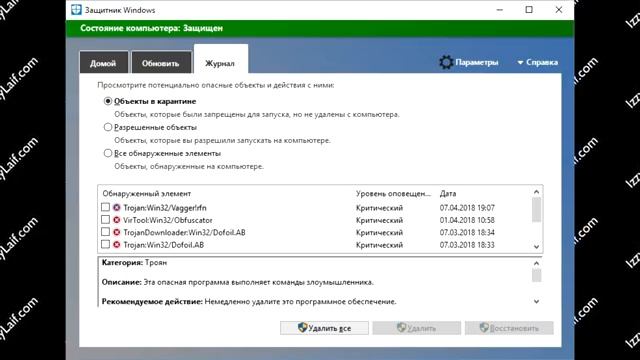The image size is (640, 360).
Task: Click 'Рекомендуемое действие' line in details pane
Action: [249, 302]
